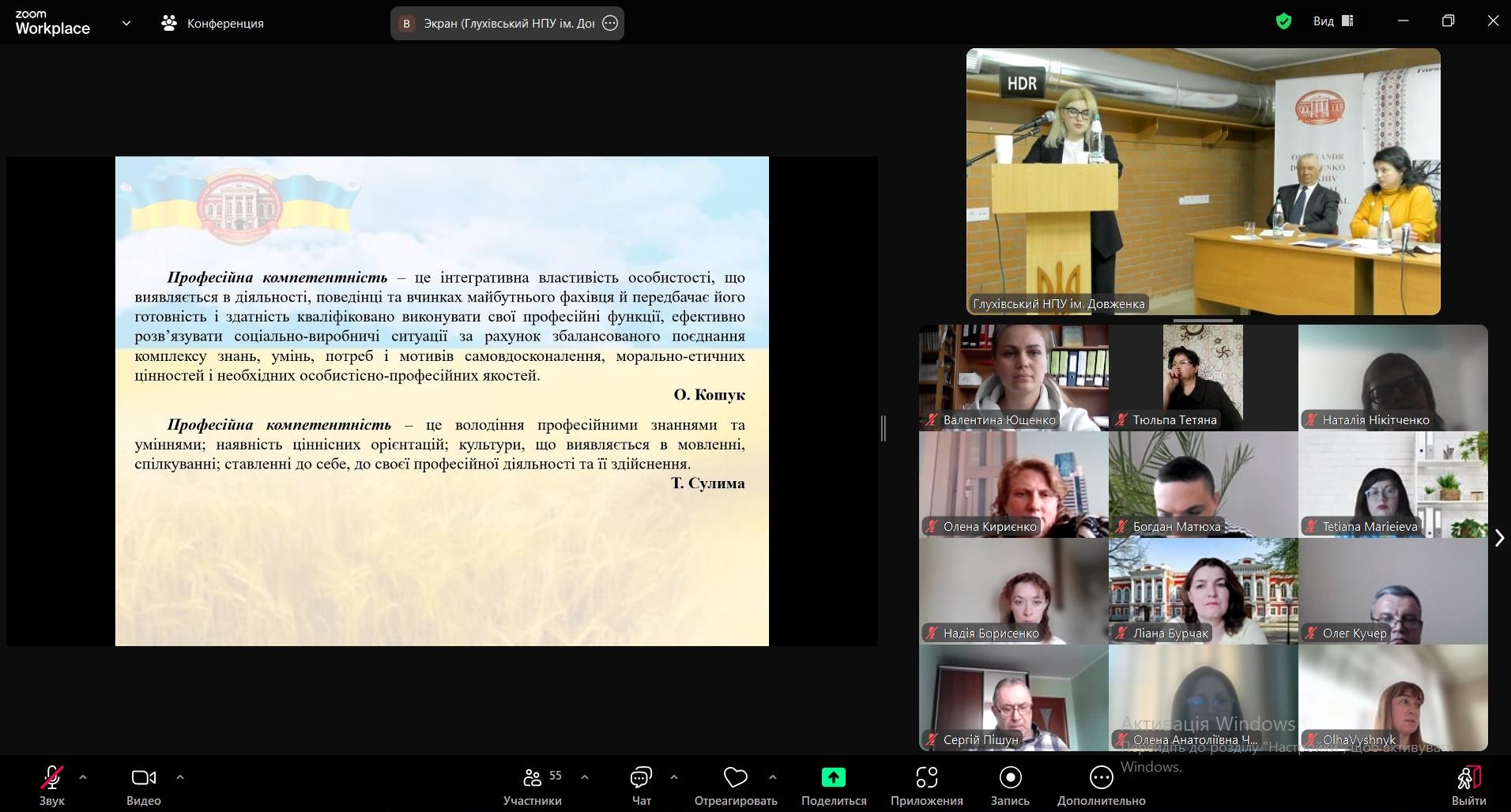This screenshot has width=1511, height=812.
Task: Unmute the microphone
Action: click(x=52, y=778)
